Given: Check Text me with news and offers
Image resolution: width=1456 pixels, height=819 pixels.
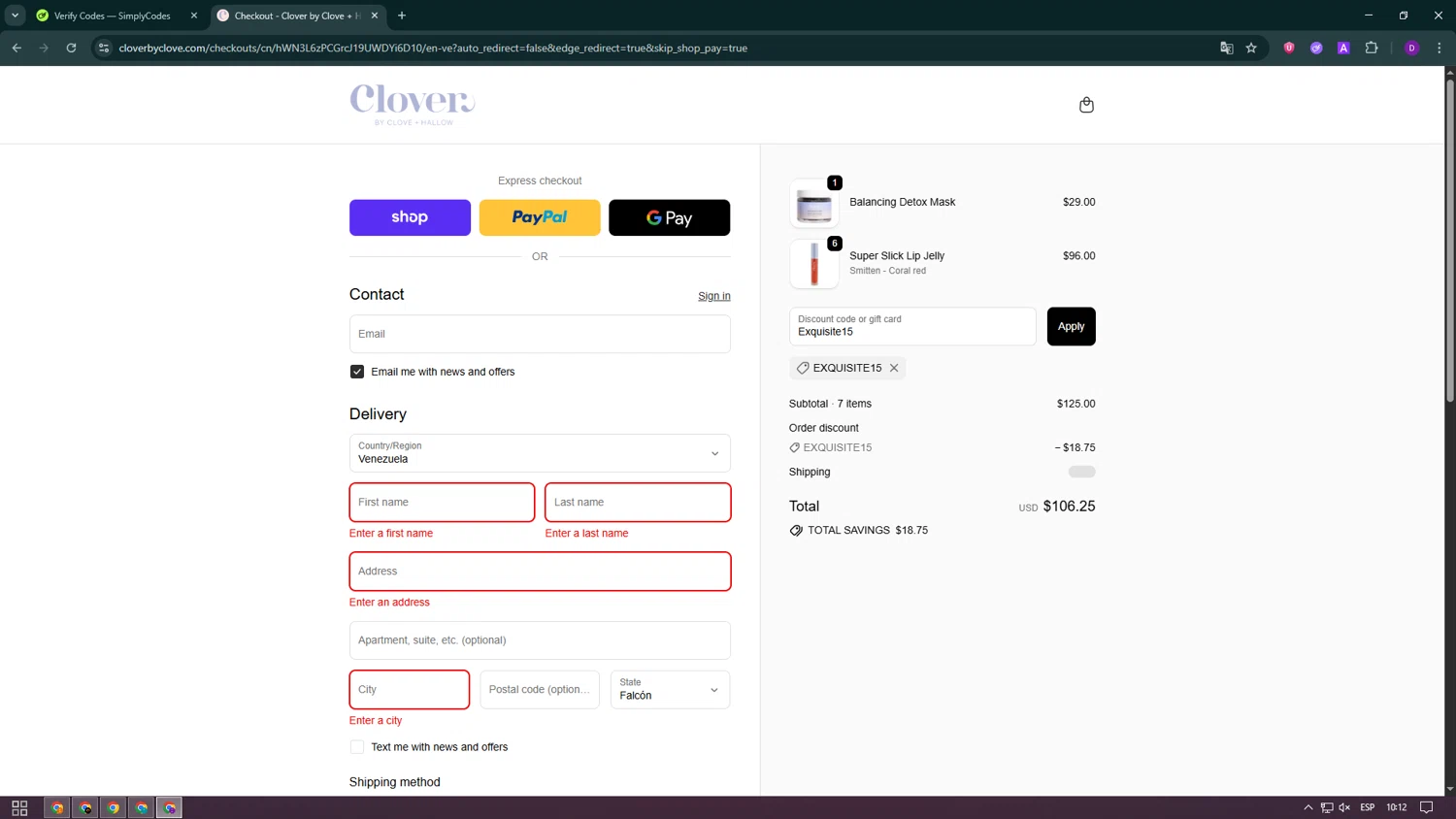Looking at the screenshot, I should [x=357, y=747].
